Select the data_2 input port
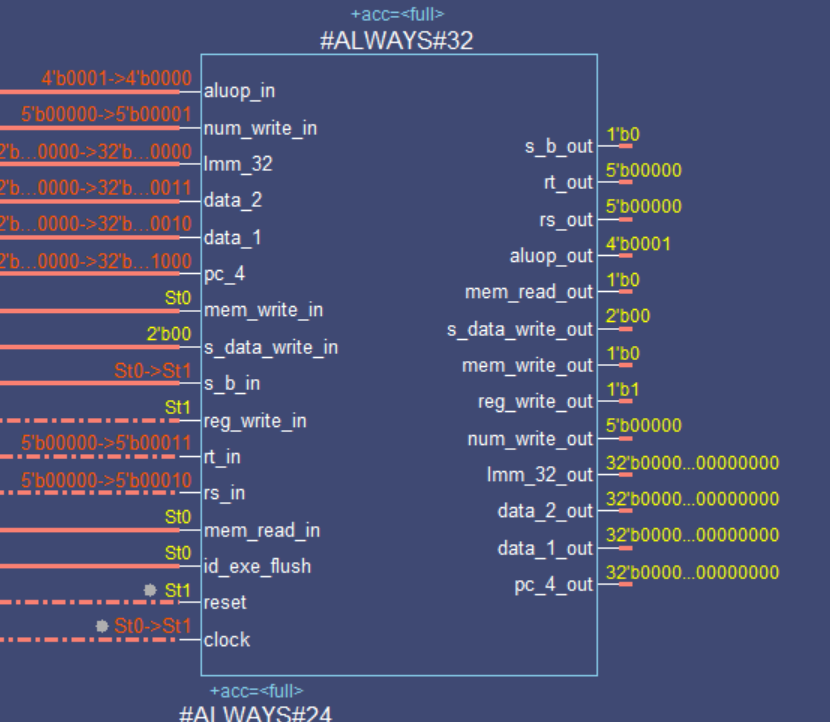The width and height of the screenshot is (830, 722). point(233,201)
